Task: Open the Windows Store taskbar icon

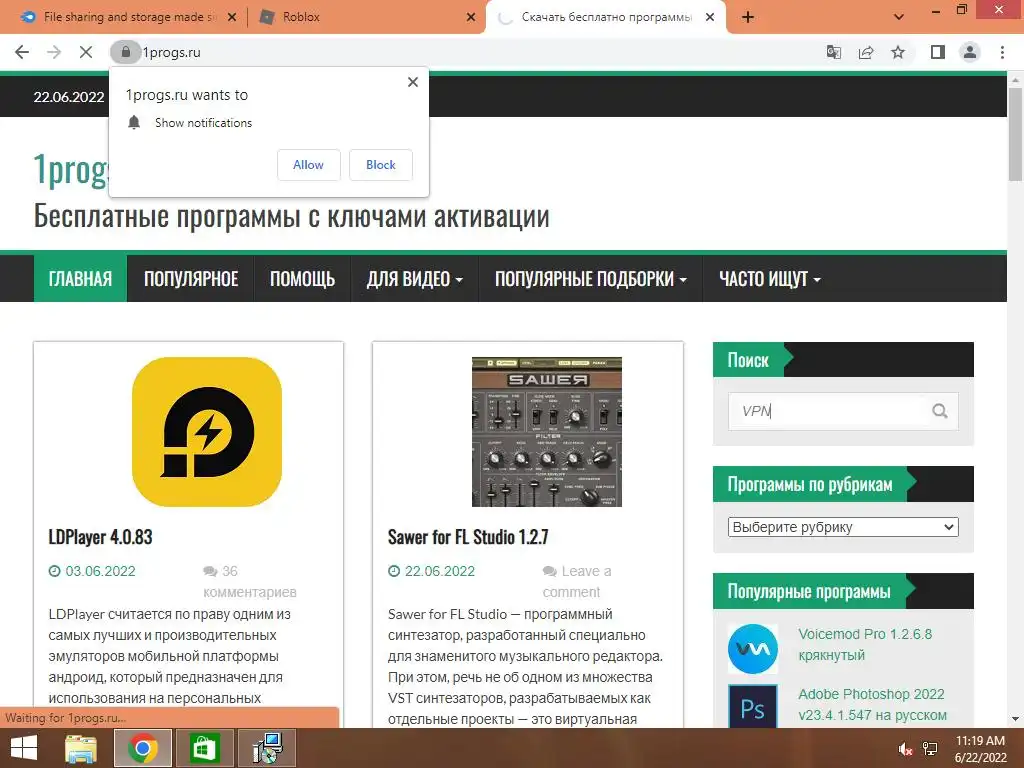Action: click(x=204, y=748)
